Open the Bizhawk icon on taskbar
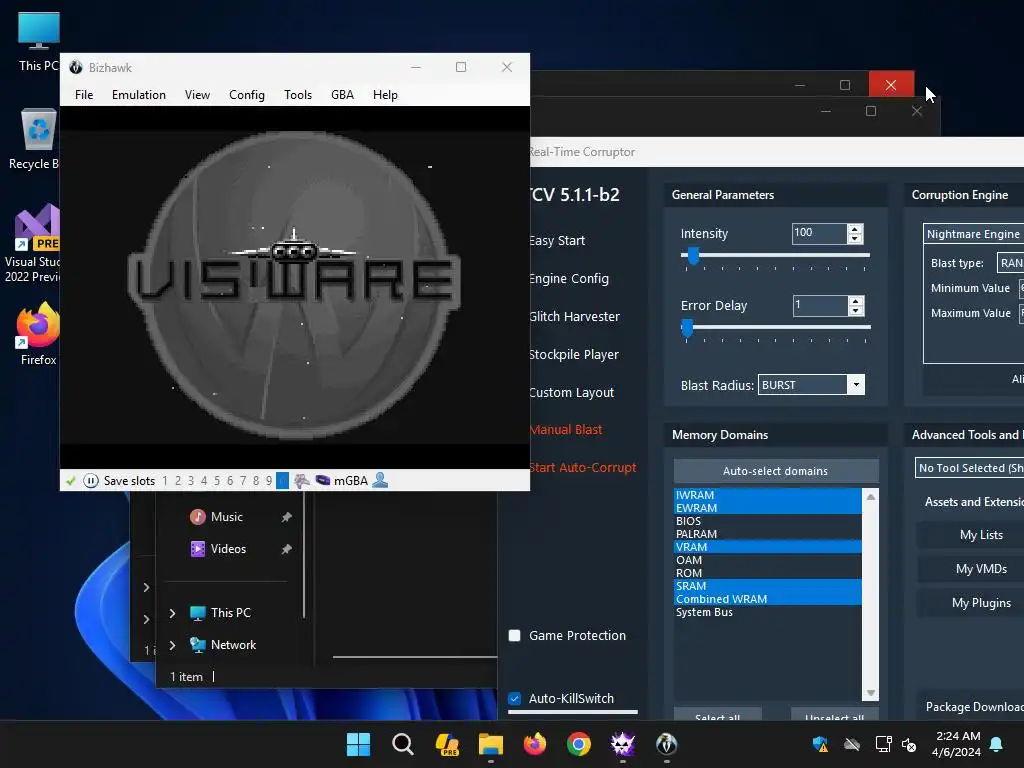The height and width of the screenshot is (768, 1024). (x=666, y=744)
